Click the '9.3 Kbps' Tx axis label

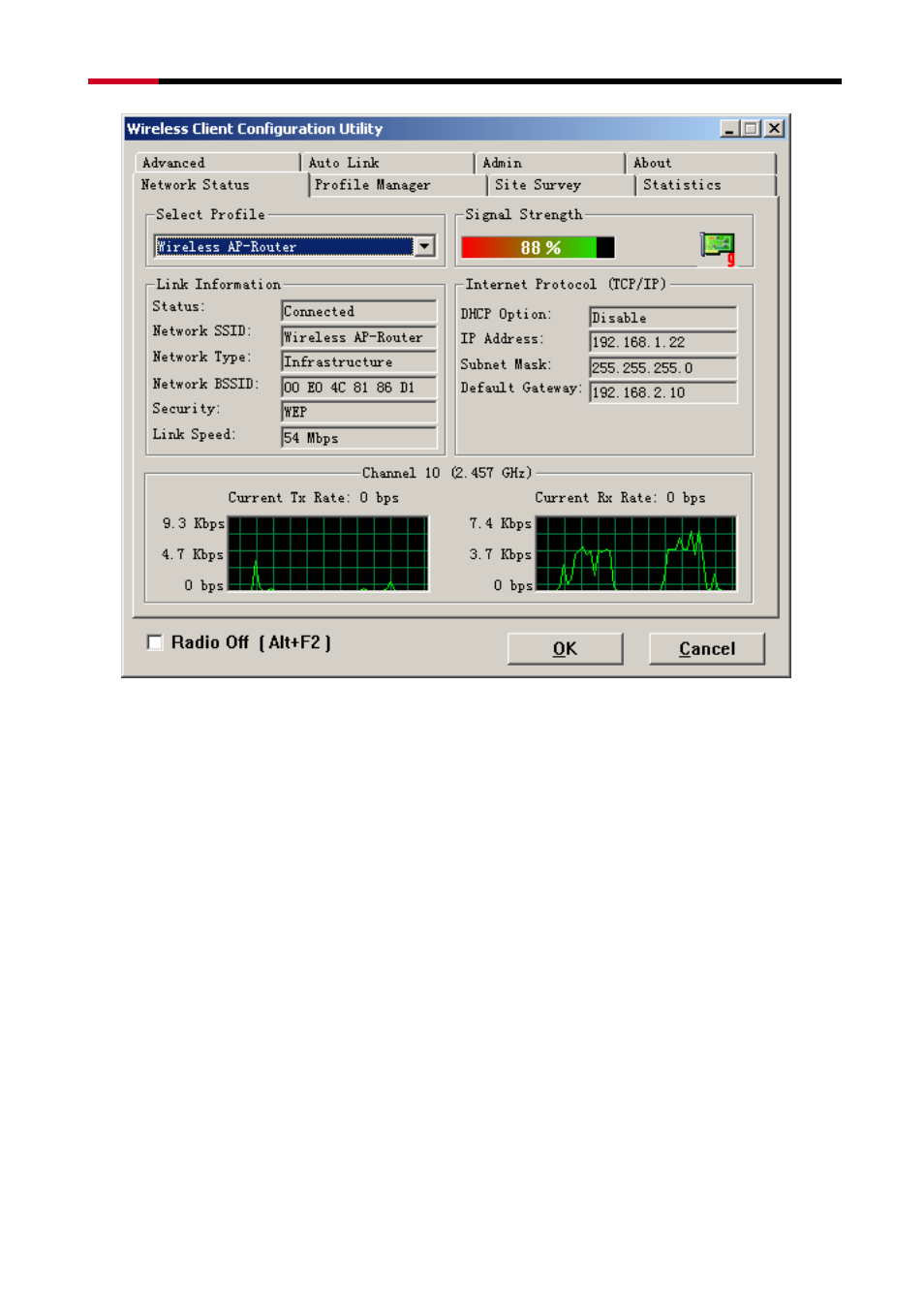(x=194, y=523)
